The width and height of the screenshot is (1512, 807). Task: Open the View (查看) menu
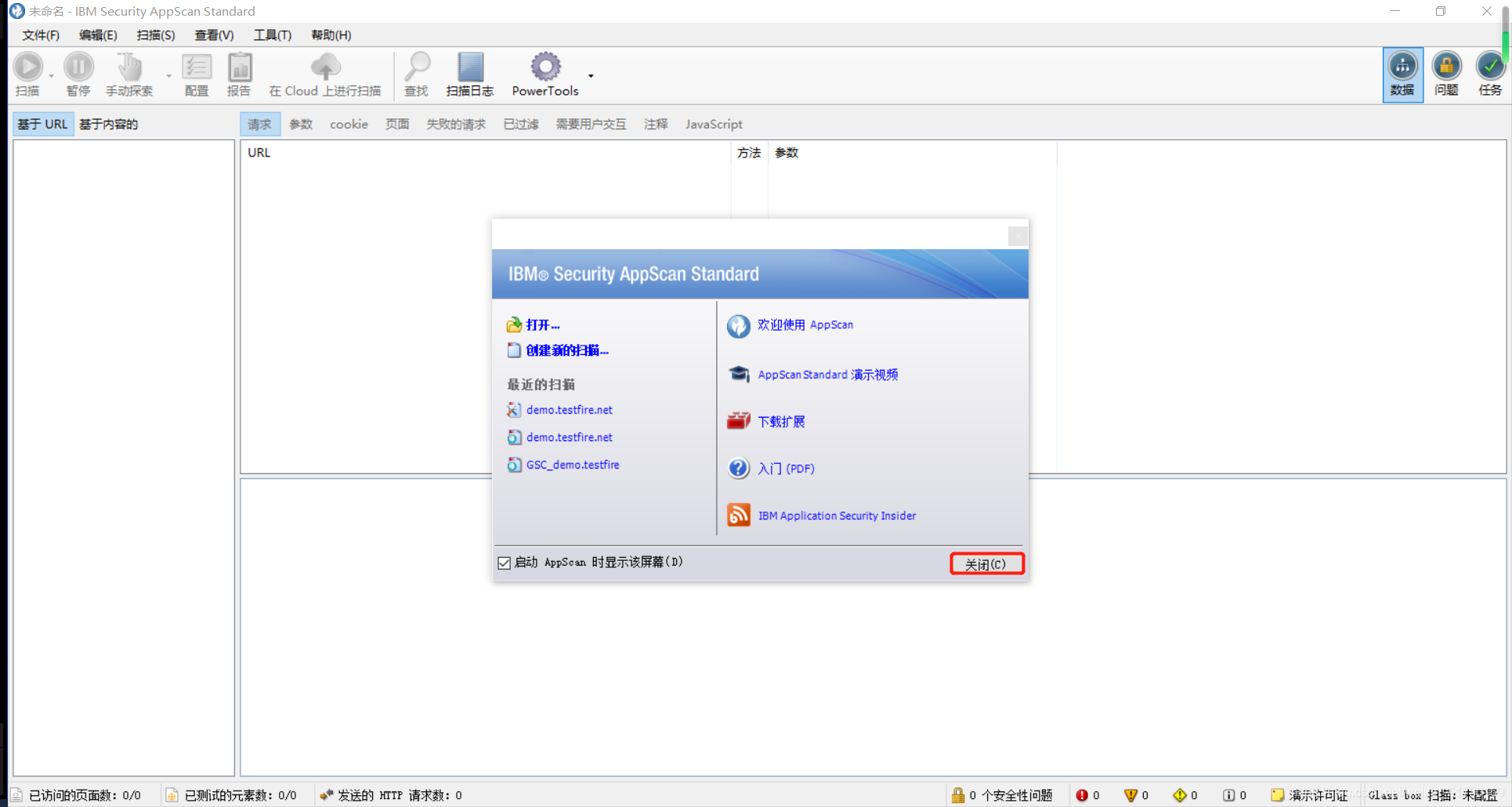[214, 35]
